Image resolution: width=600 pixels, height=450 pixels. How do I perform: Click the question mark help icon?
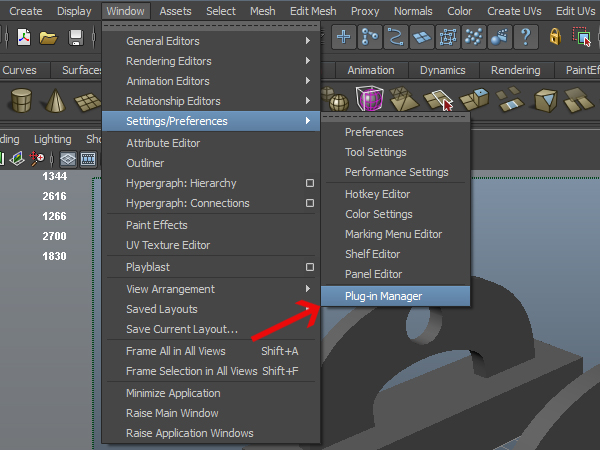526,37
